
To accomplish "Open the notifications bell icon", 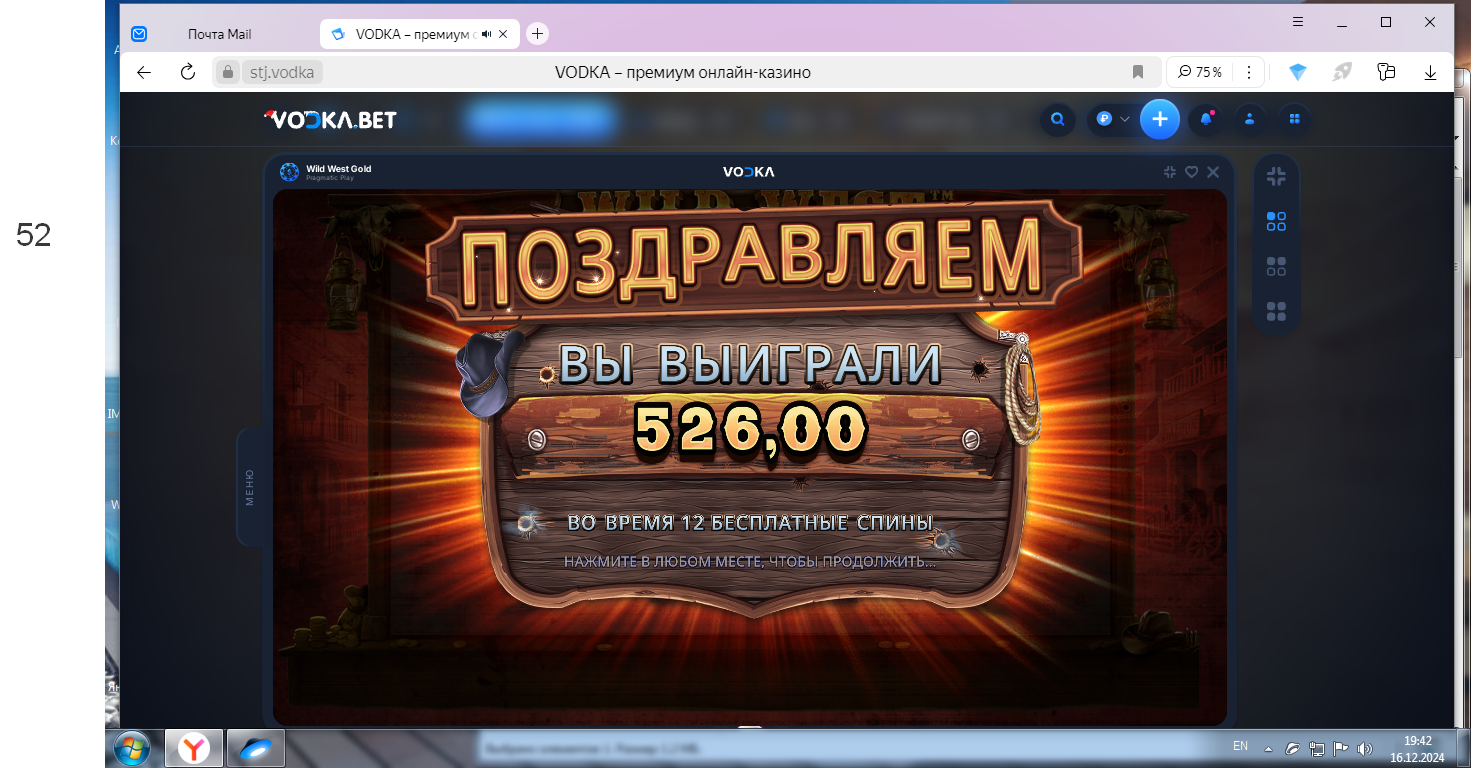I will pos(1207,120).
